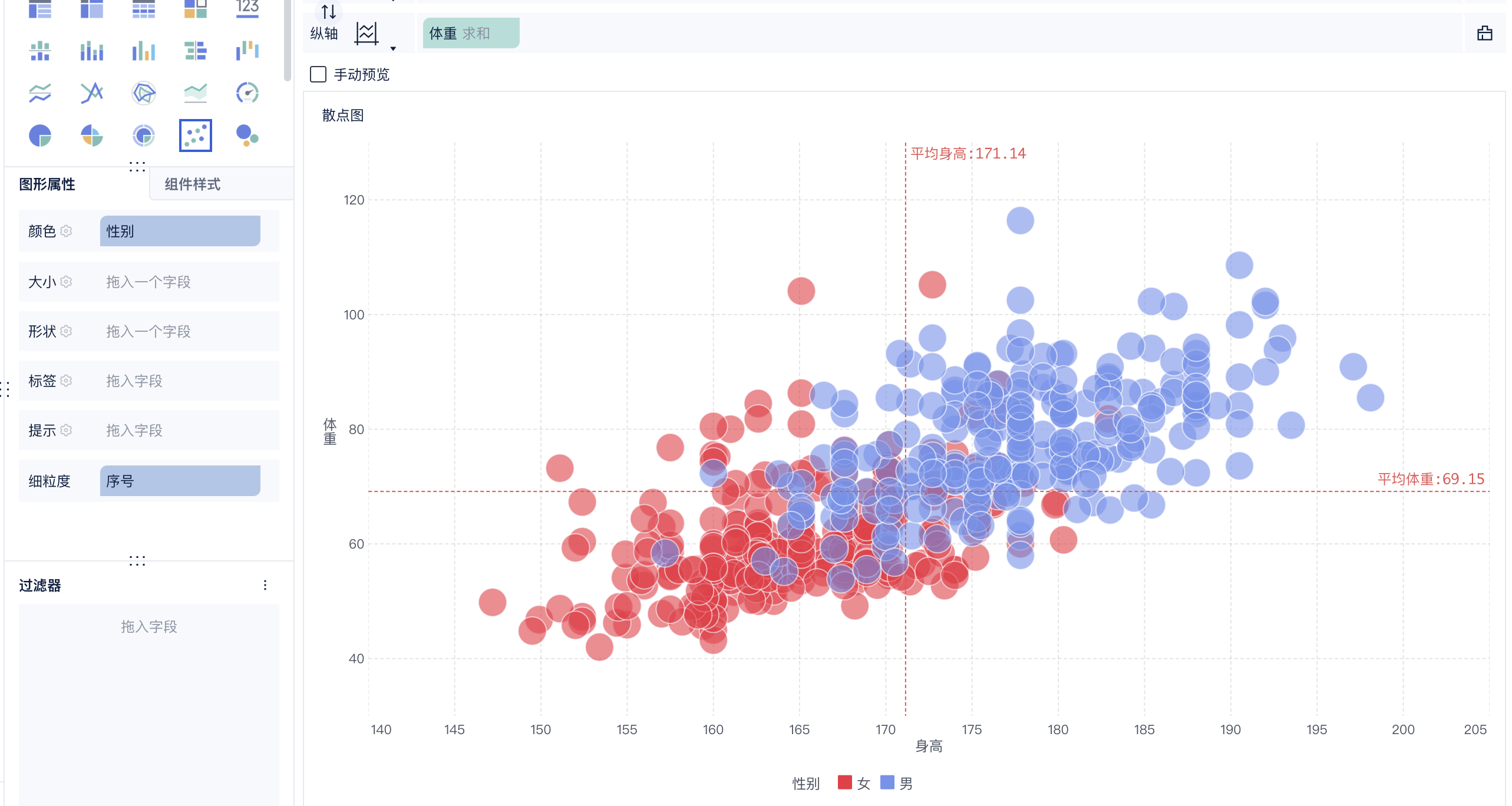
Task: Pick the area chart type icon
Action: [195, 93]
